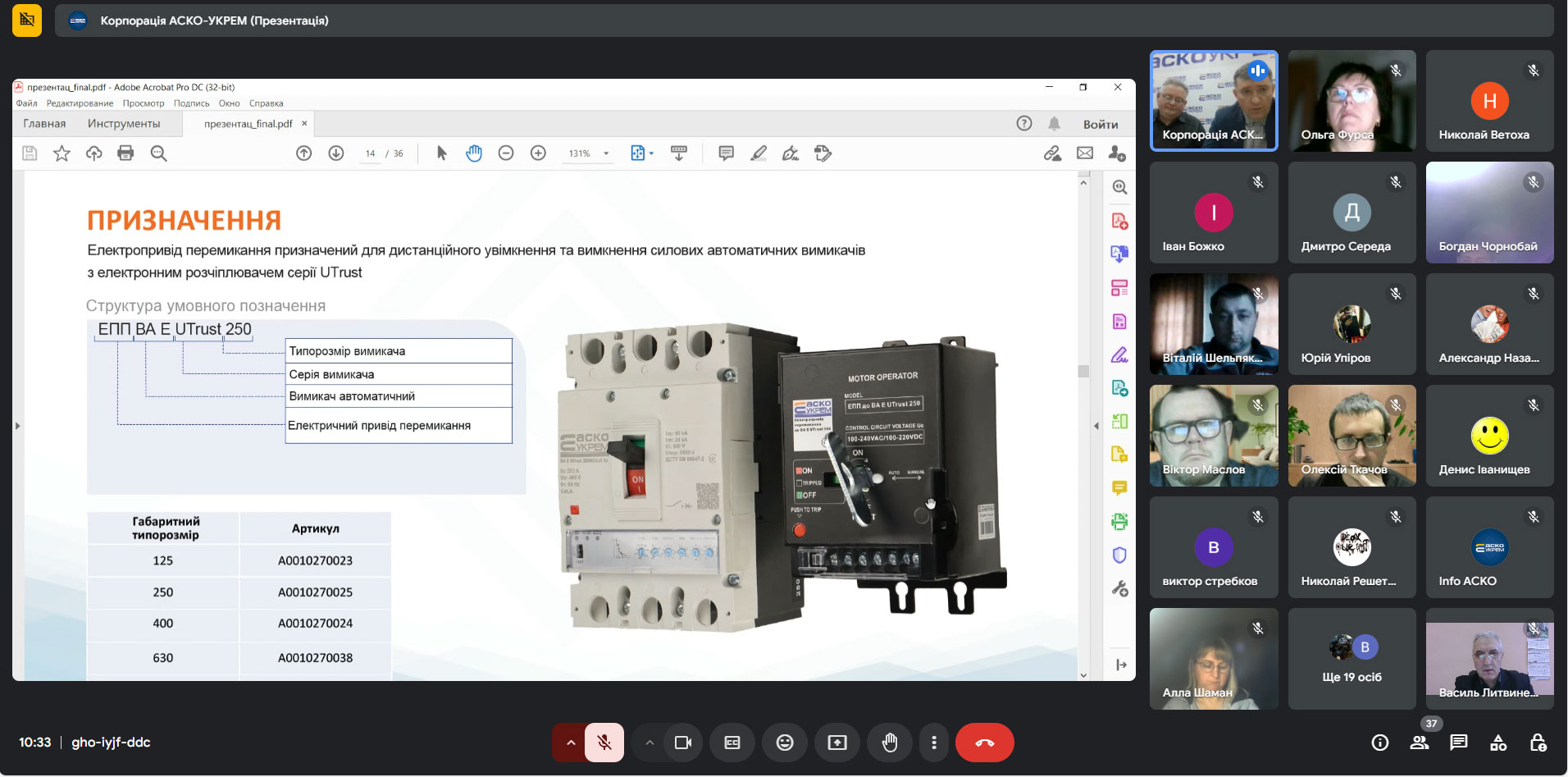Open Meet meeting details info icon
Viewport: 1568px width, 777px height.
point(1380,743)
